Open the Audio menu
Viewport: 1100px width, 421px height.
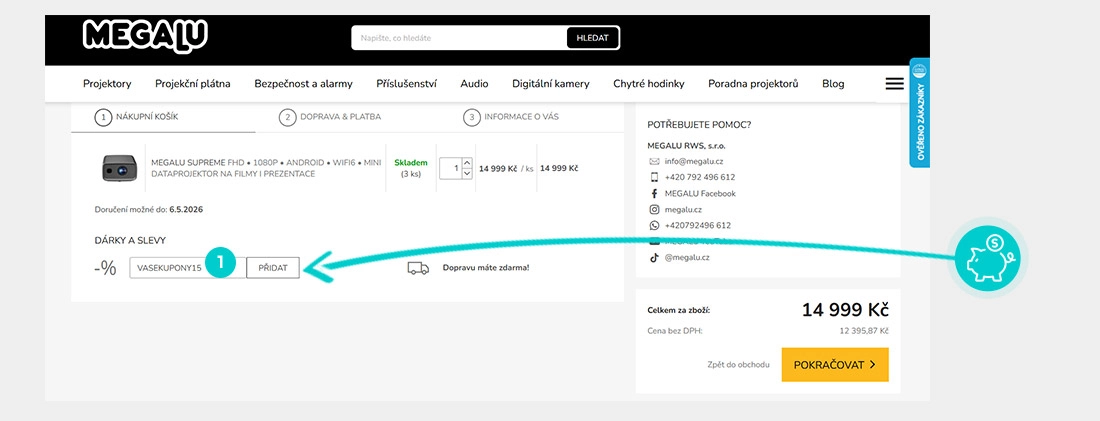[x=474, y=83]
